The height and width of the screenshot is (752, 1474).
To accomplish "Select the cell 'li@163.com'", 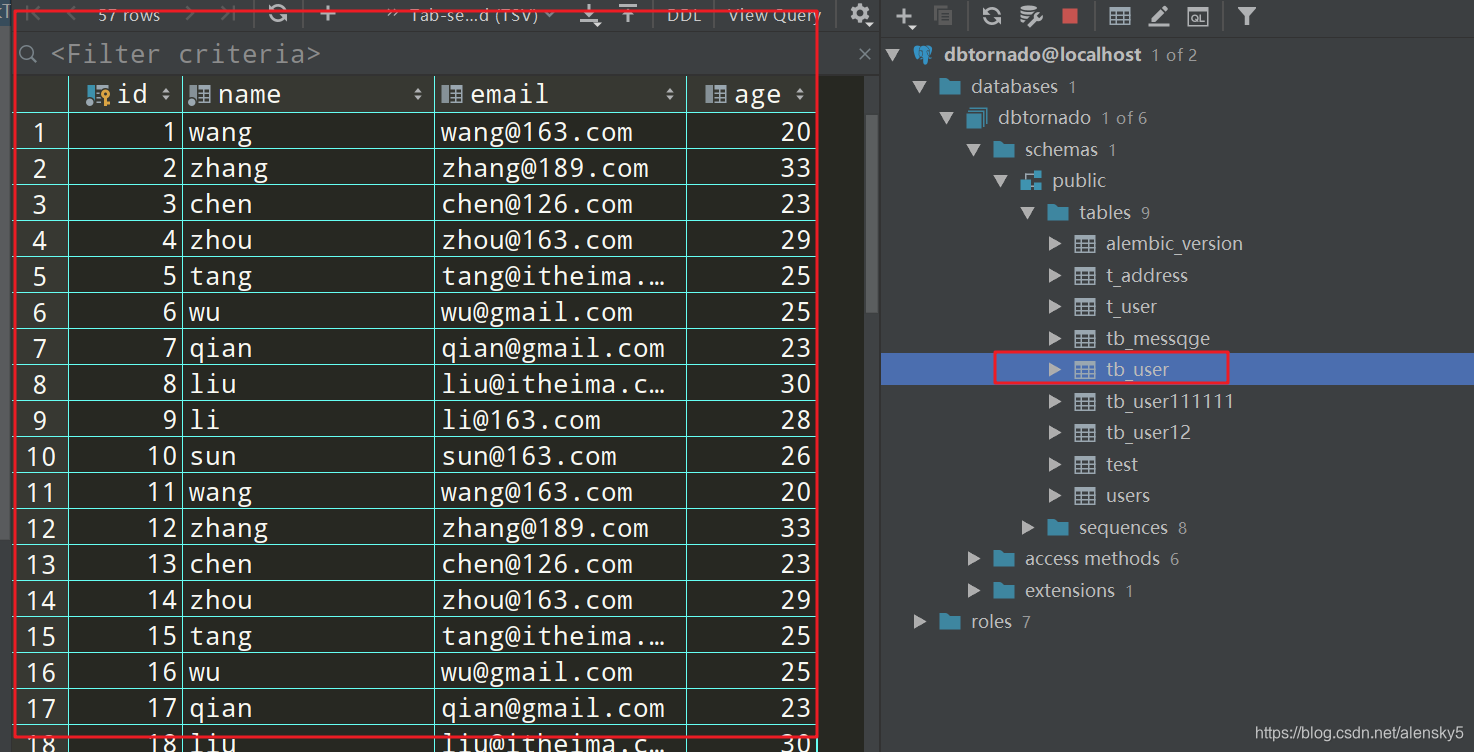I will pos(561,420).
